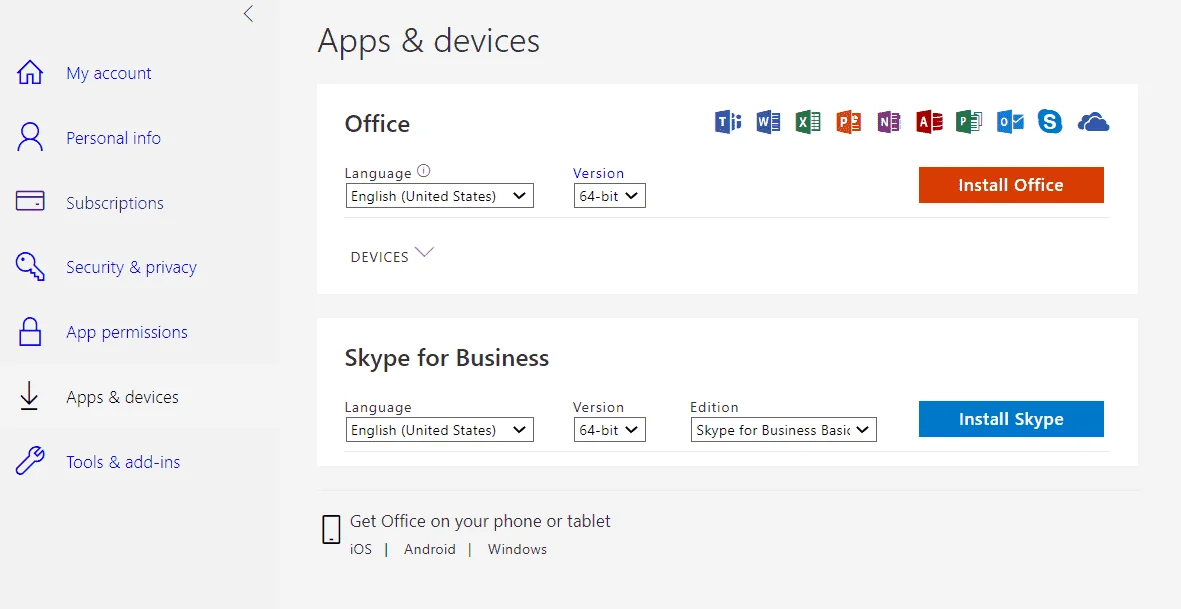Open the Skype for Business Version dropdown

click(x=609, y=430)
